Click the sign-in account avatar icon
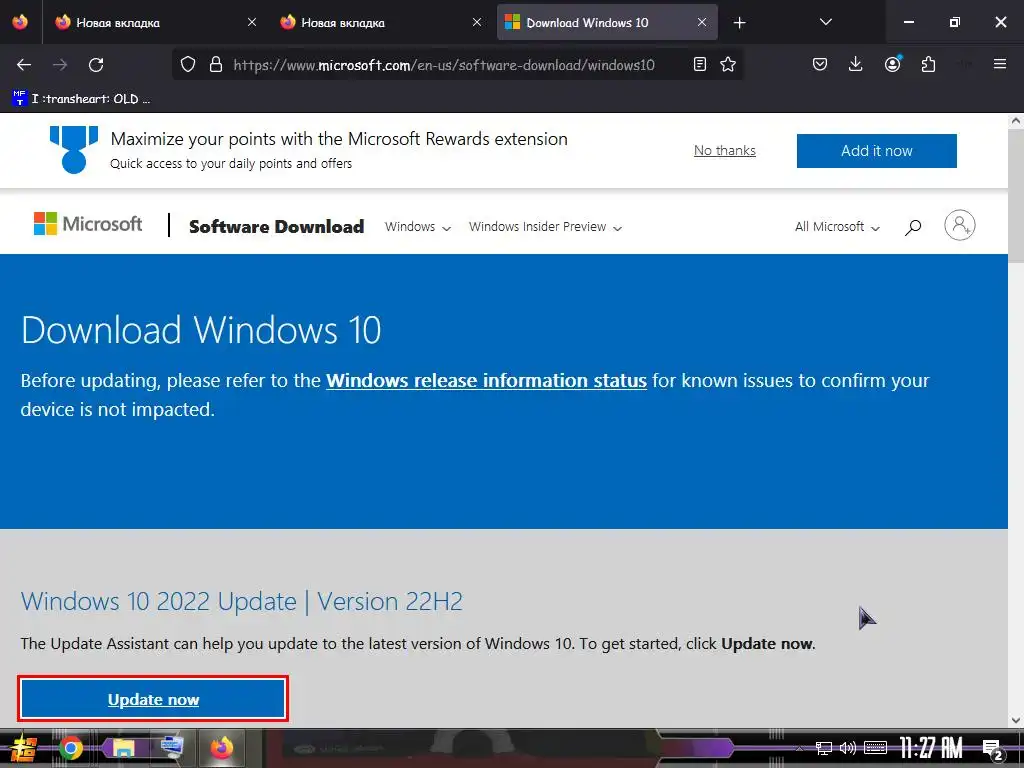1024x768 pixels. point(959,225)
